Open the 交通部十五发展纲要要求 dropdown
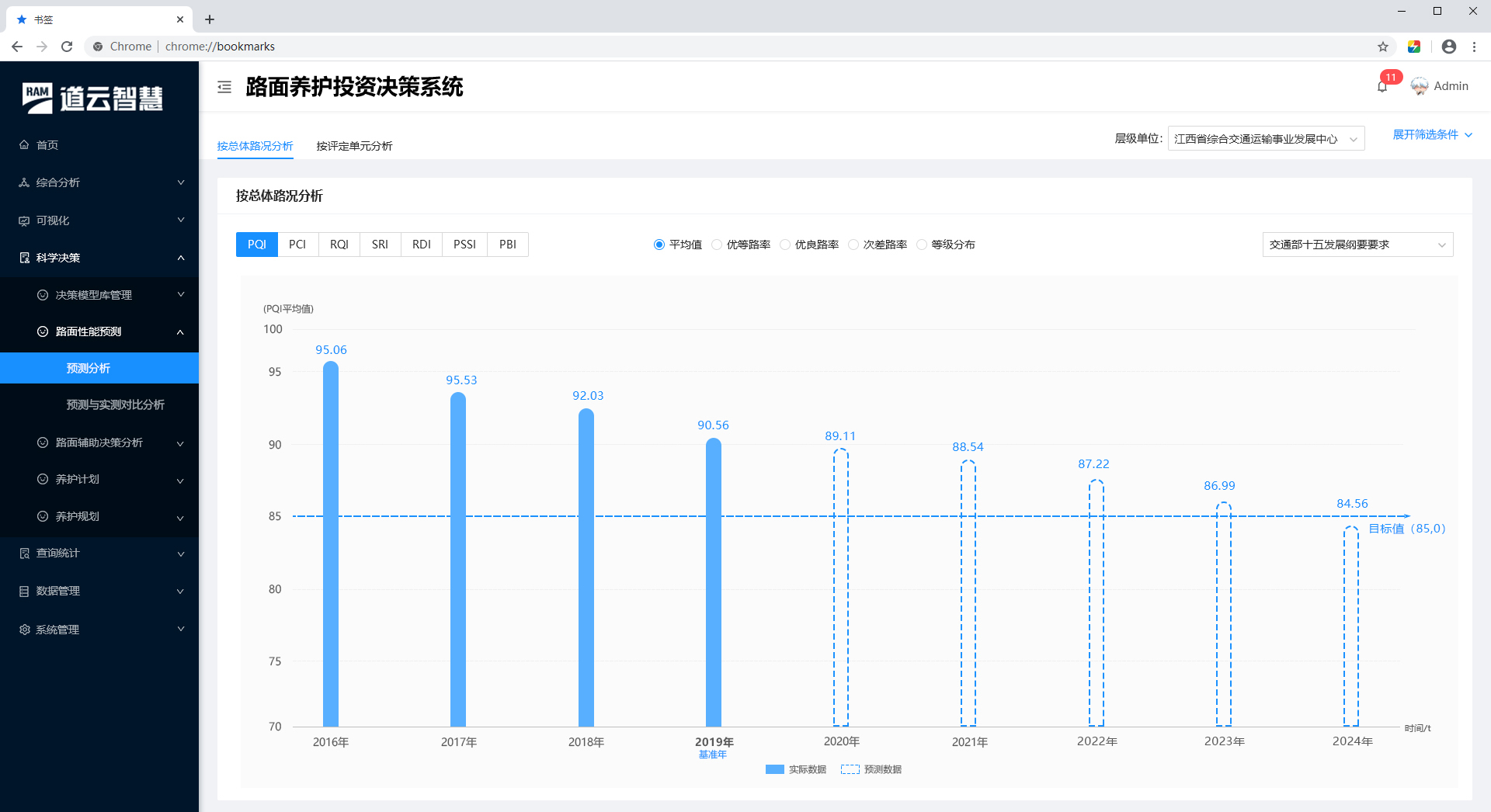The width and height of the screenshot is (1491, 812). (x=1357, y=245)
